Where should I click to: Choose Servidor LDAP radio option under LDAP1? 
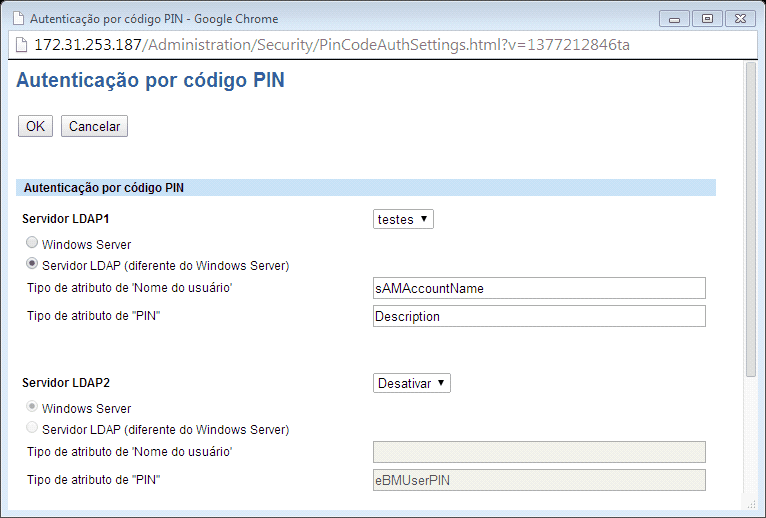(33, 265)
